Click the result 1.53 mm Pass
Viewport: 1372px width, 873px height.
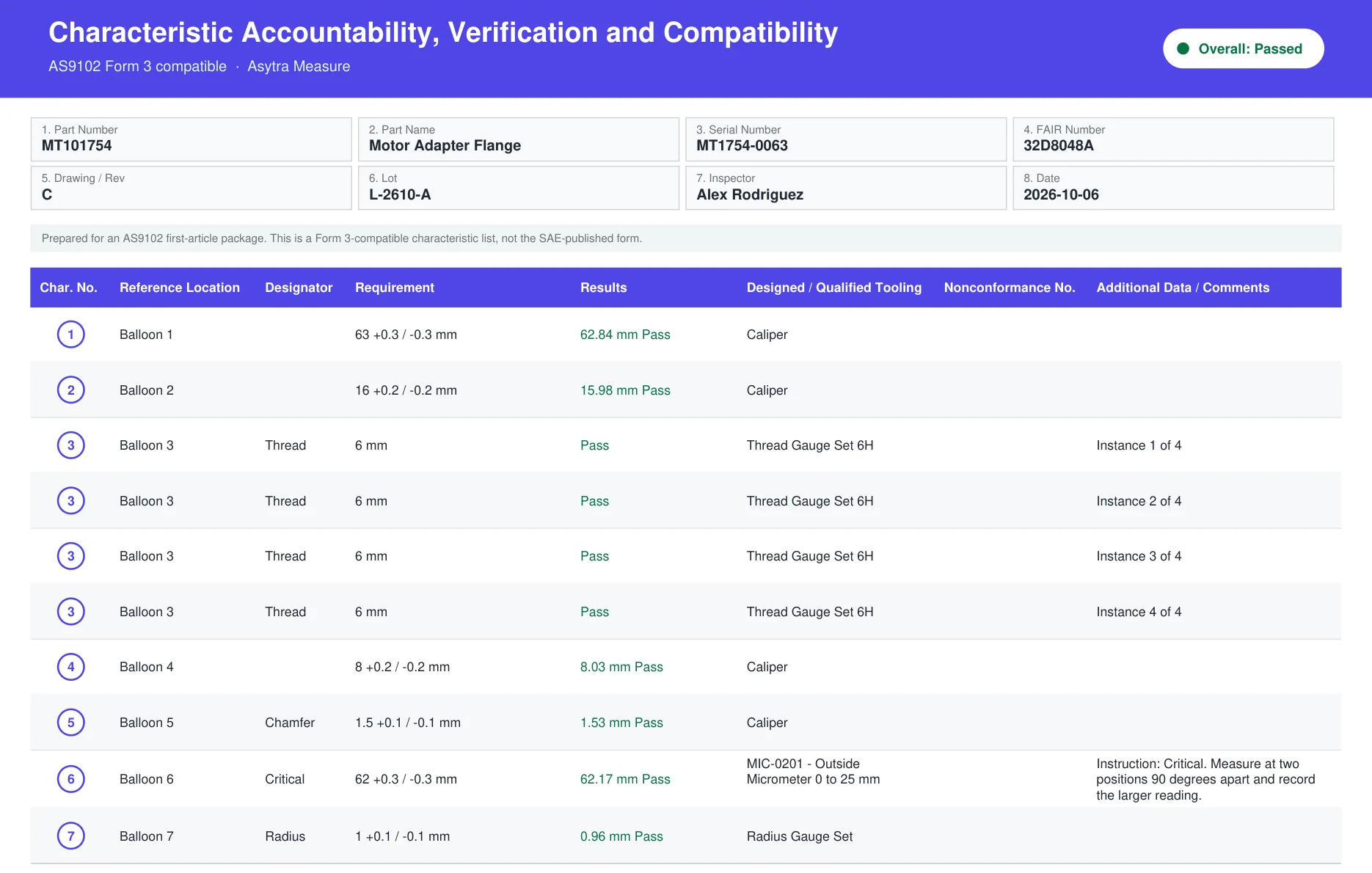pyautogui.click(x=621, y=723)
